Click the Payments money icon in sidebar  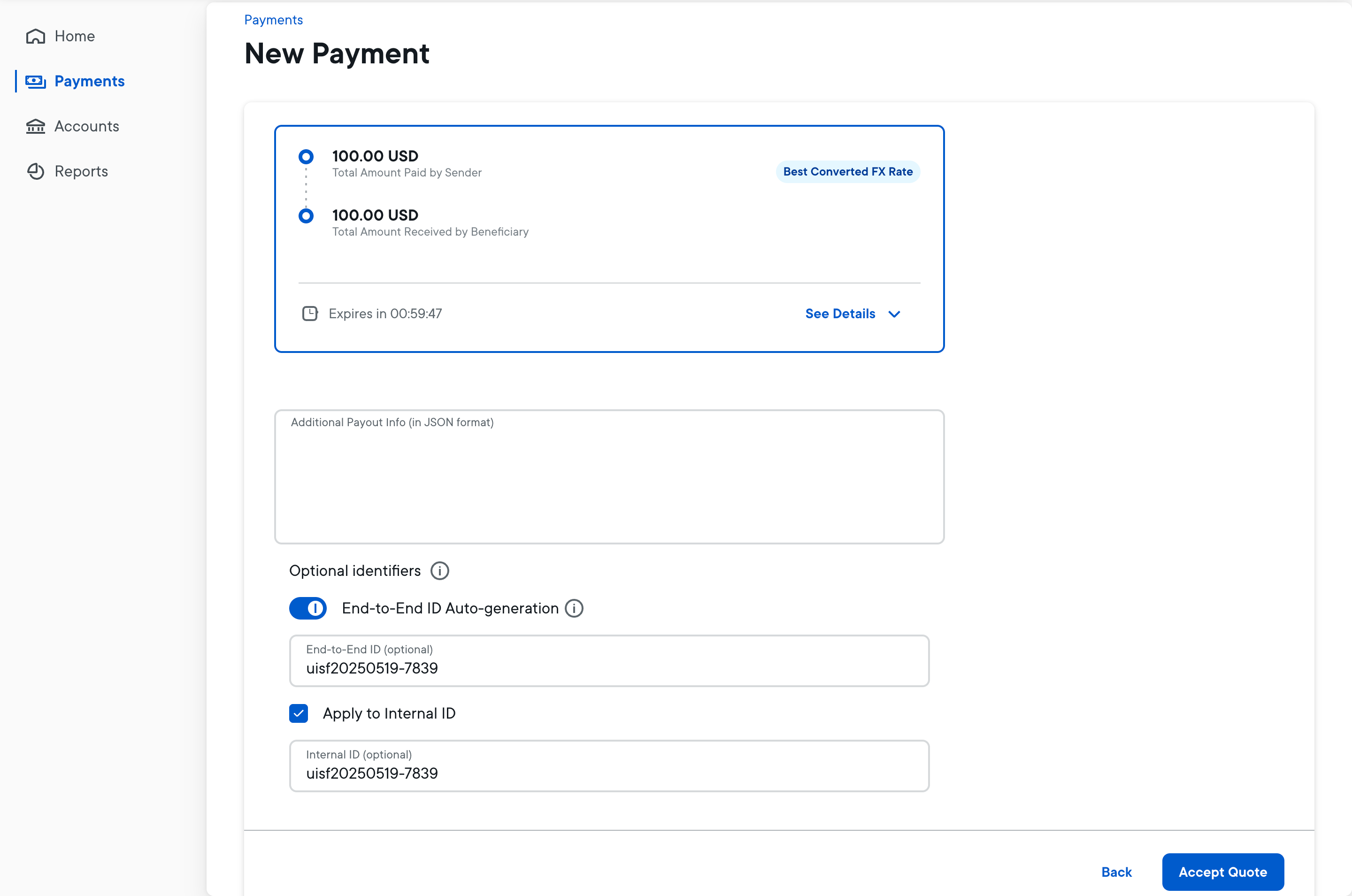35,82
